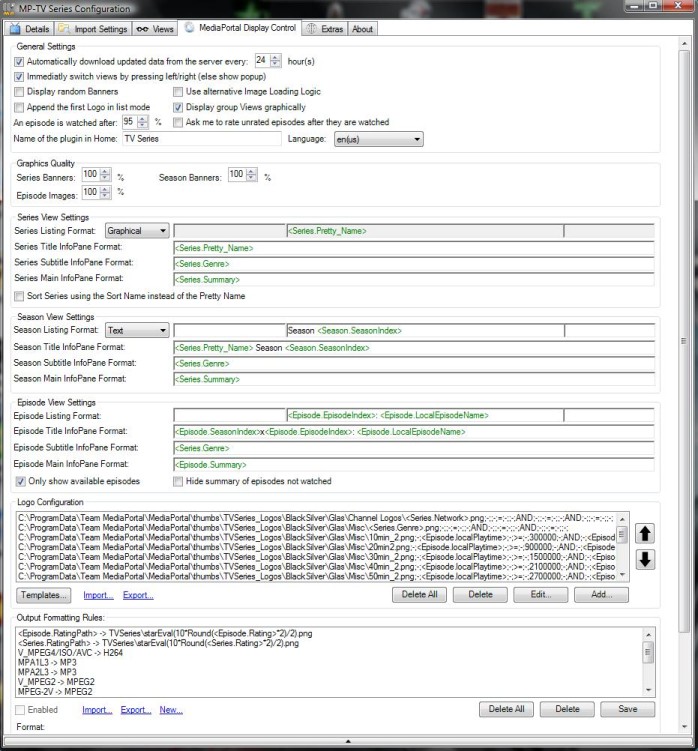Open the Views tab
Screen dimensions: 698x751
coord(155,29)
